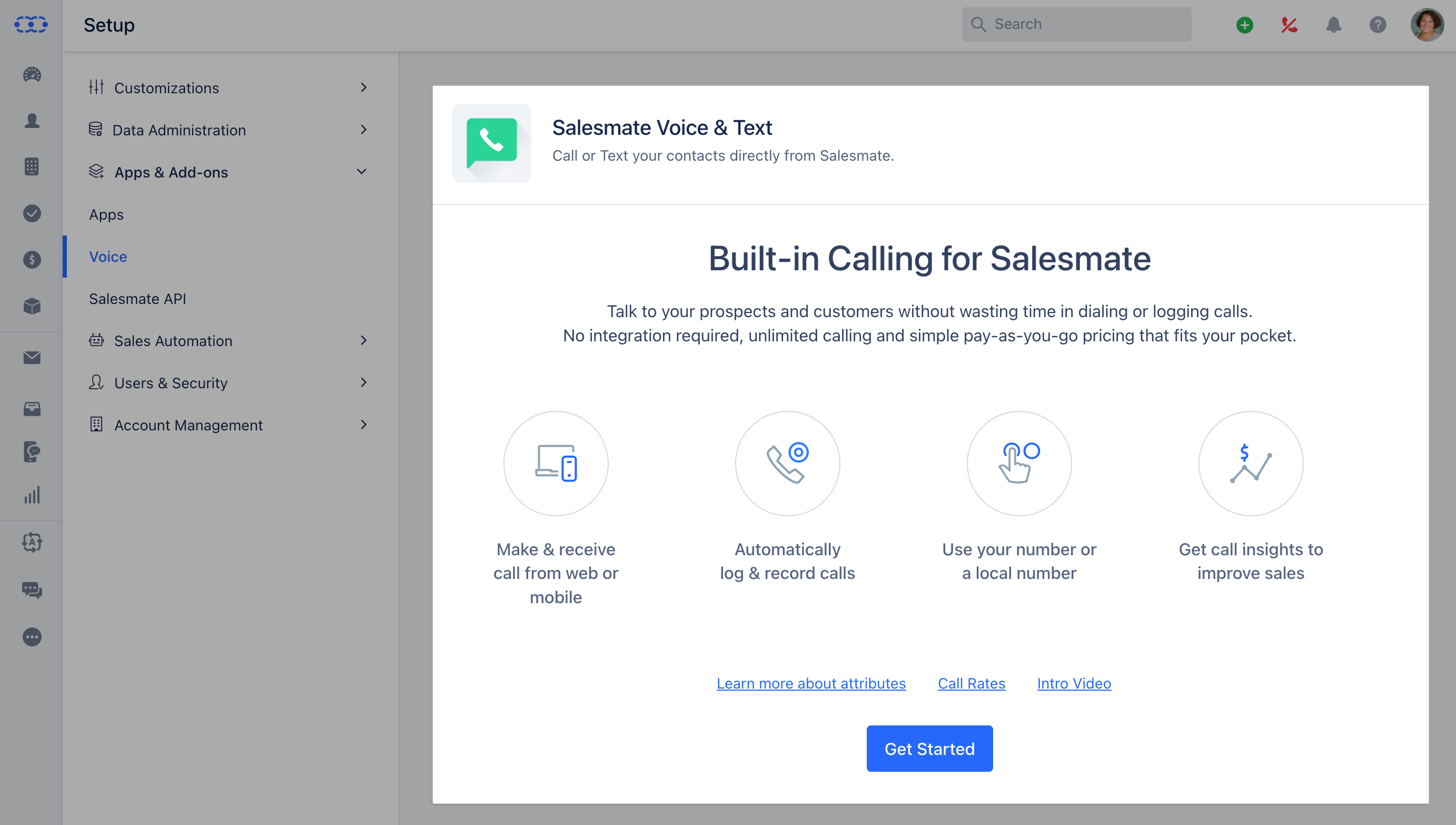Open Learn more about attributes link
This screenshot has width=1456, height=825.
coord(811,683)
